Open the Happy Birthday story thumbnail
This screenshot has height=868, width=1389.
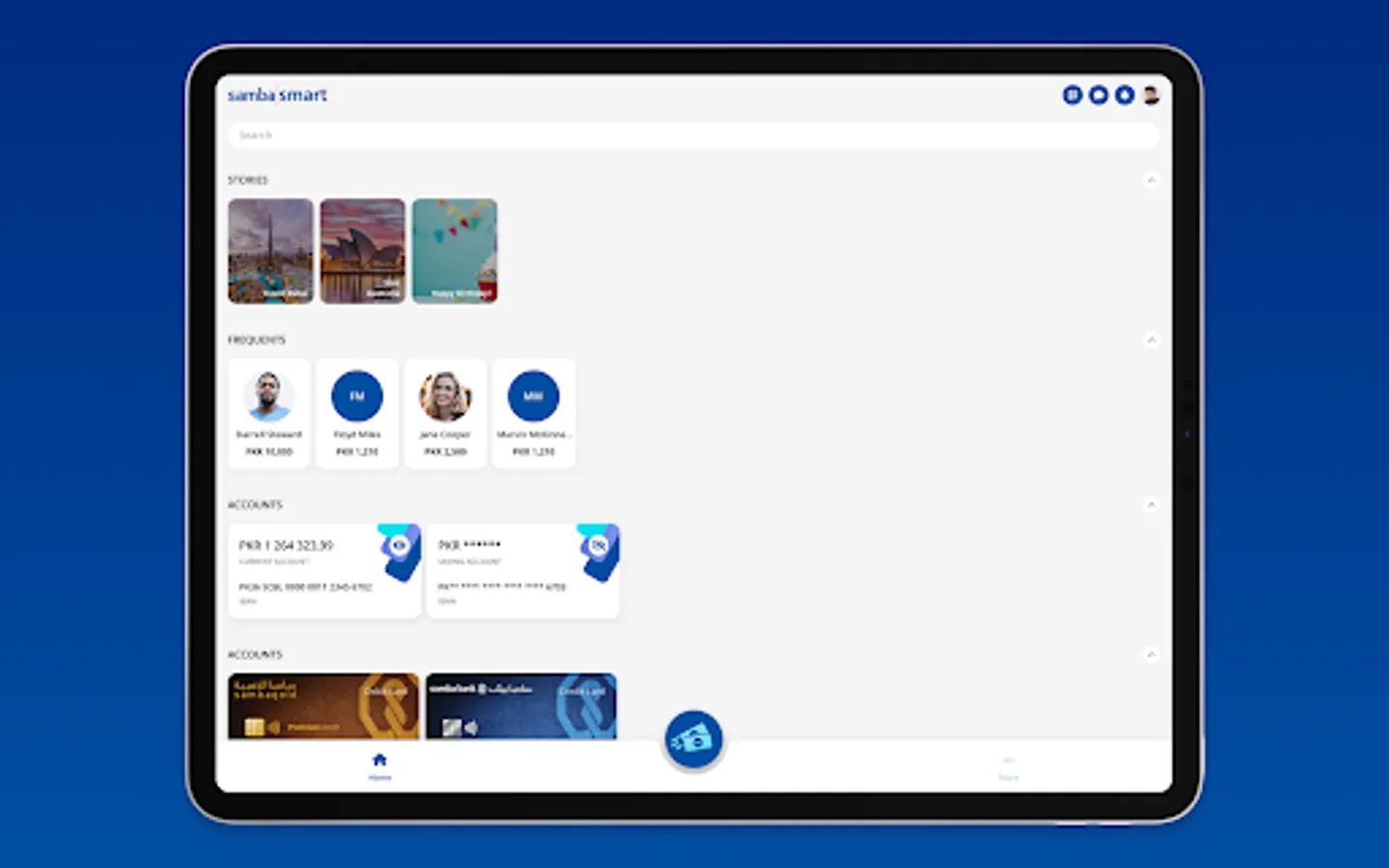point(454,251)
